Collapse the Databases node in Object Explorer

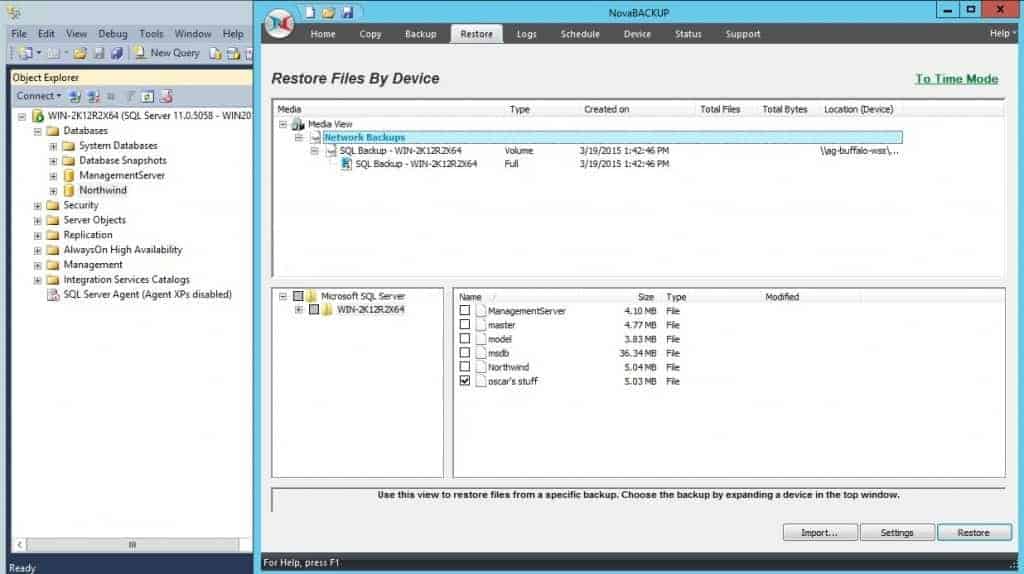[37, 131]
